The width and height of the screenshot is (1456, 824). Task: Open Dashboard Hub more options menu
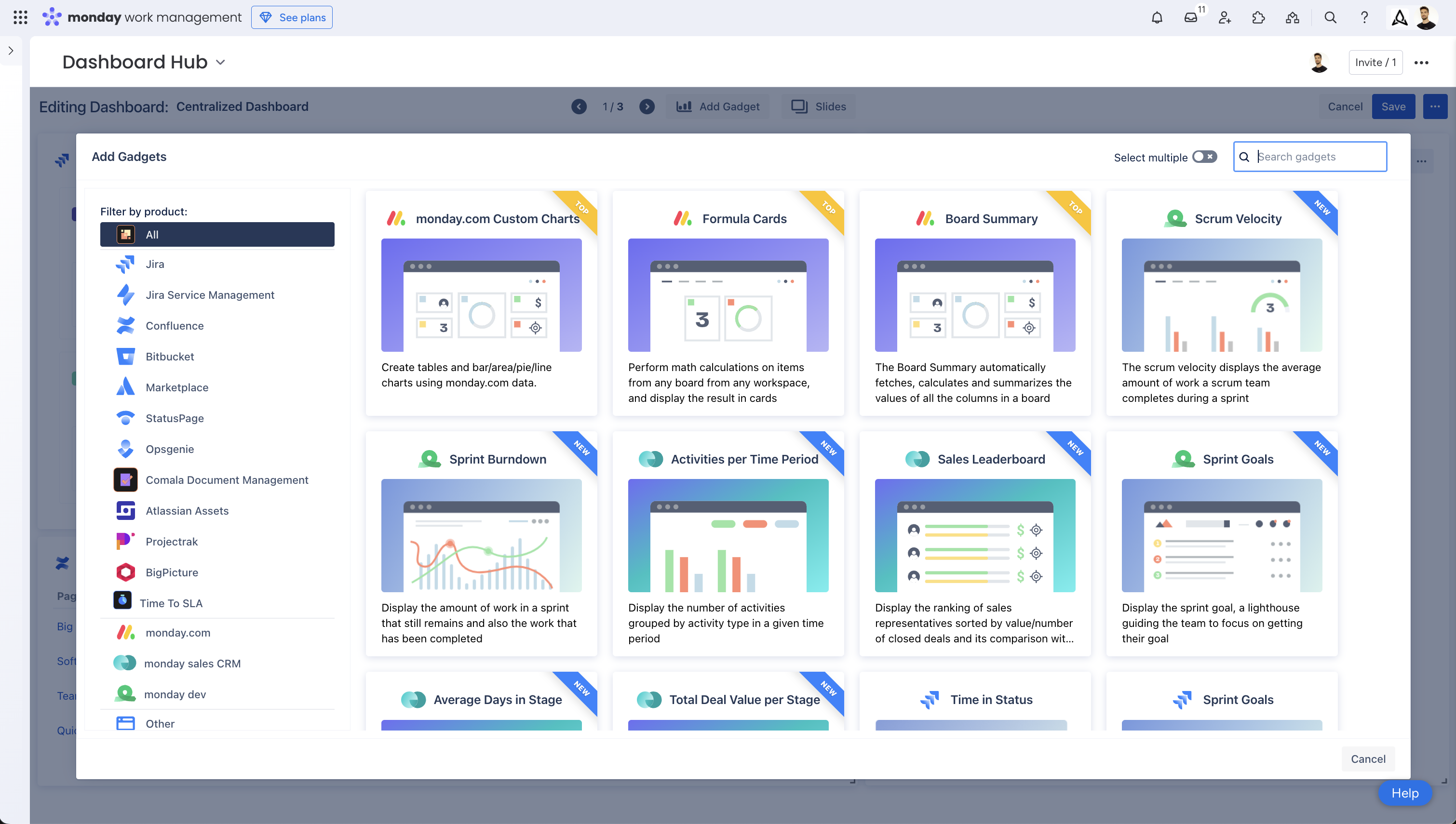pos(1421,62)
